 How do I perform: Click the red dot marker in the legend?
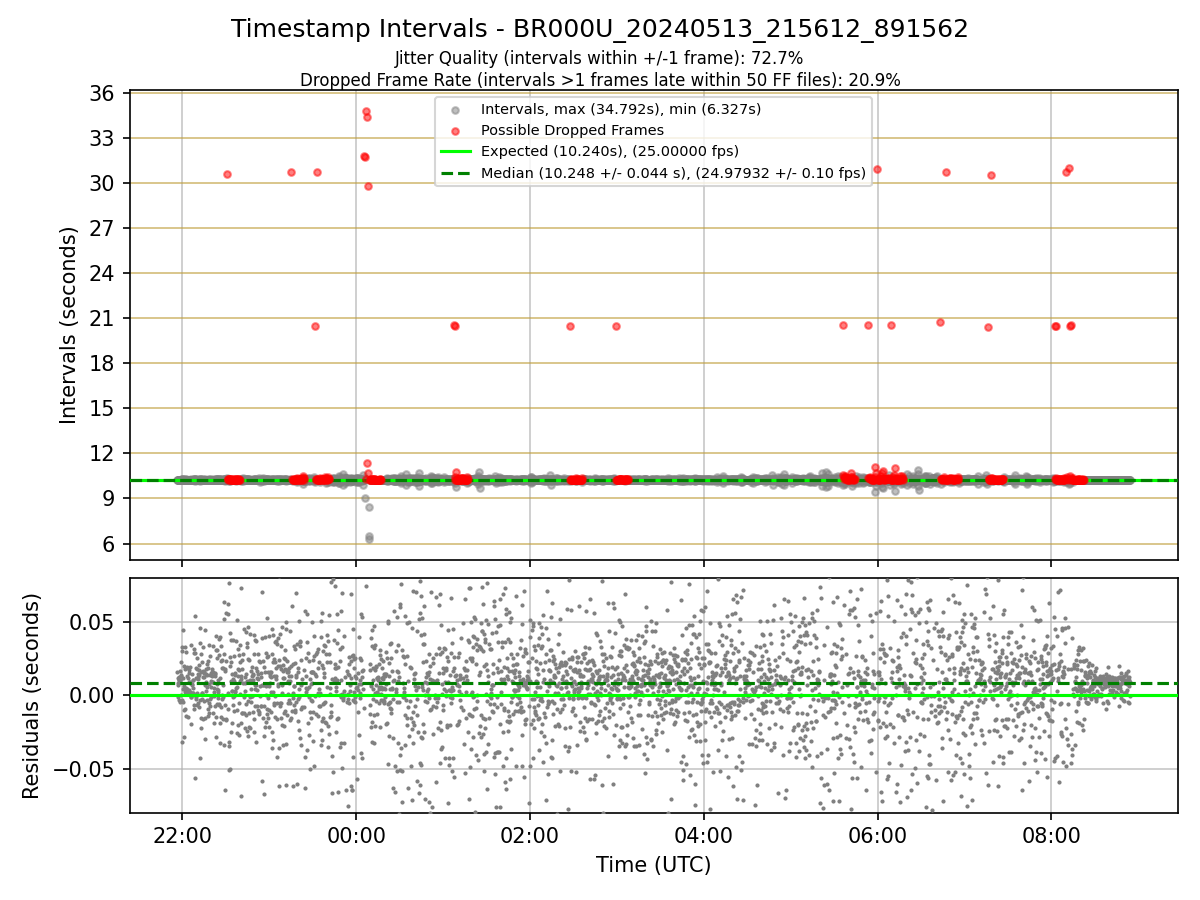point(456,131)
